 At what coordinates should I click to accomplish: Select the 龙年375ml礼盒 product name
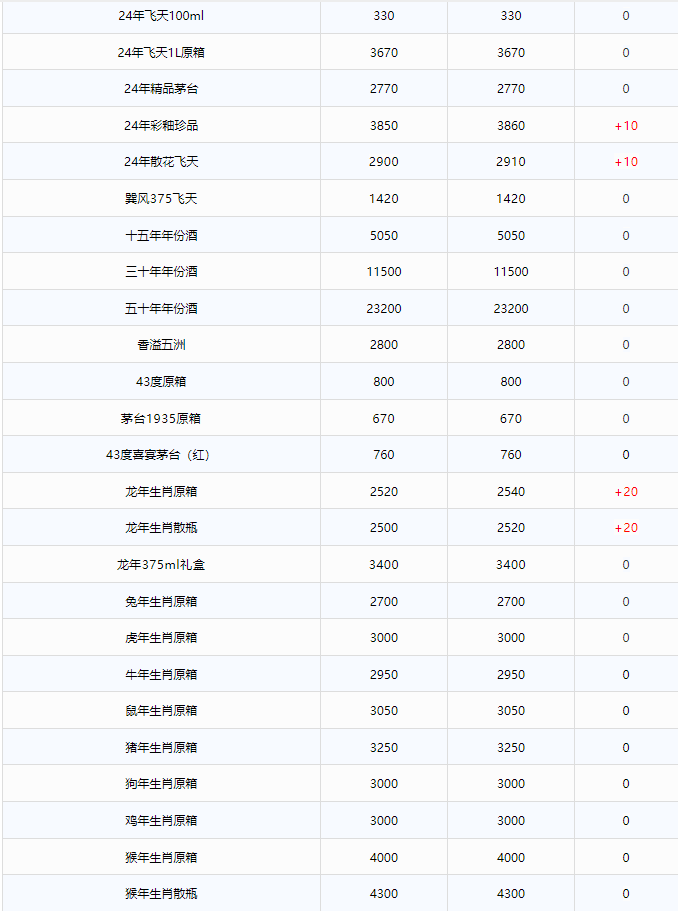(161, 565)
